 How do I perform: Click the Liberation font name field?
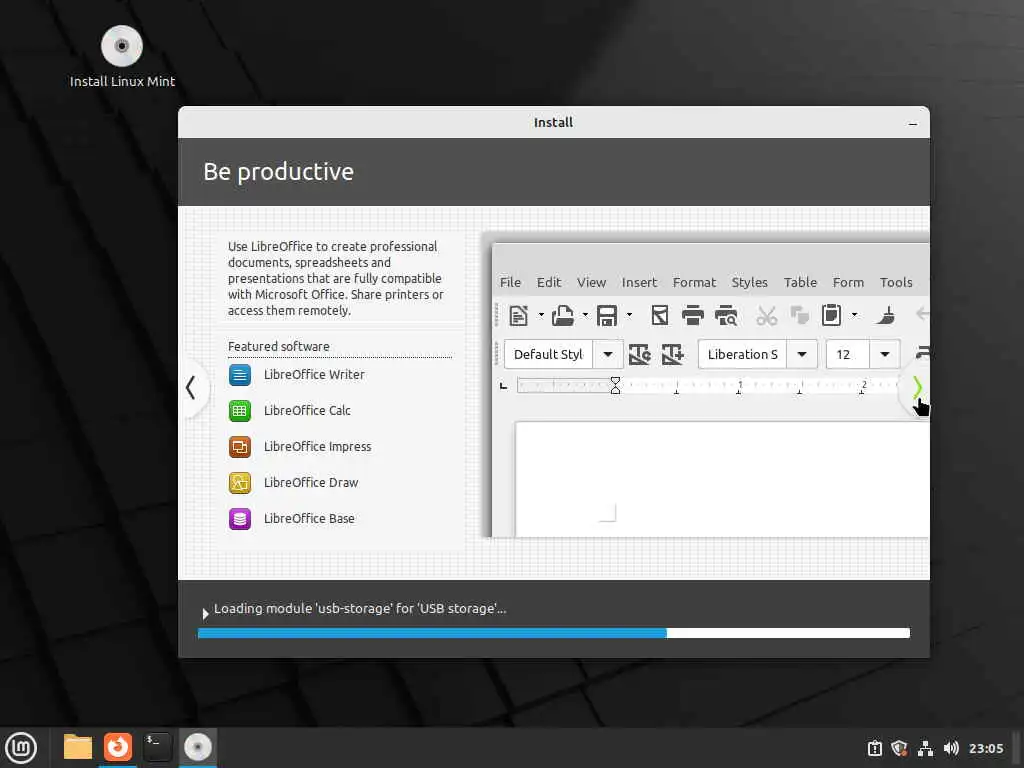tap(743, 355)
